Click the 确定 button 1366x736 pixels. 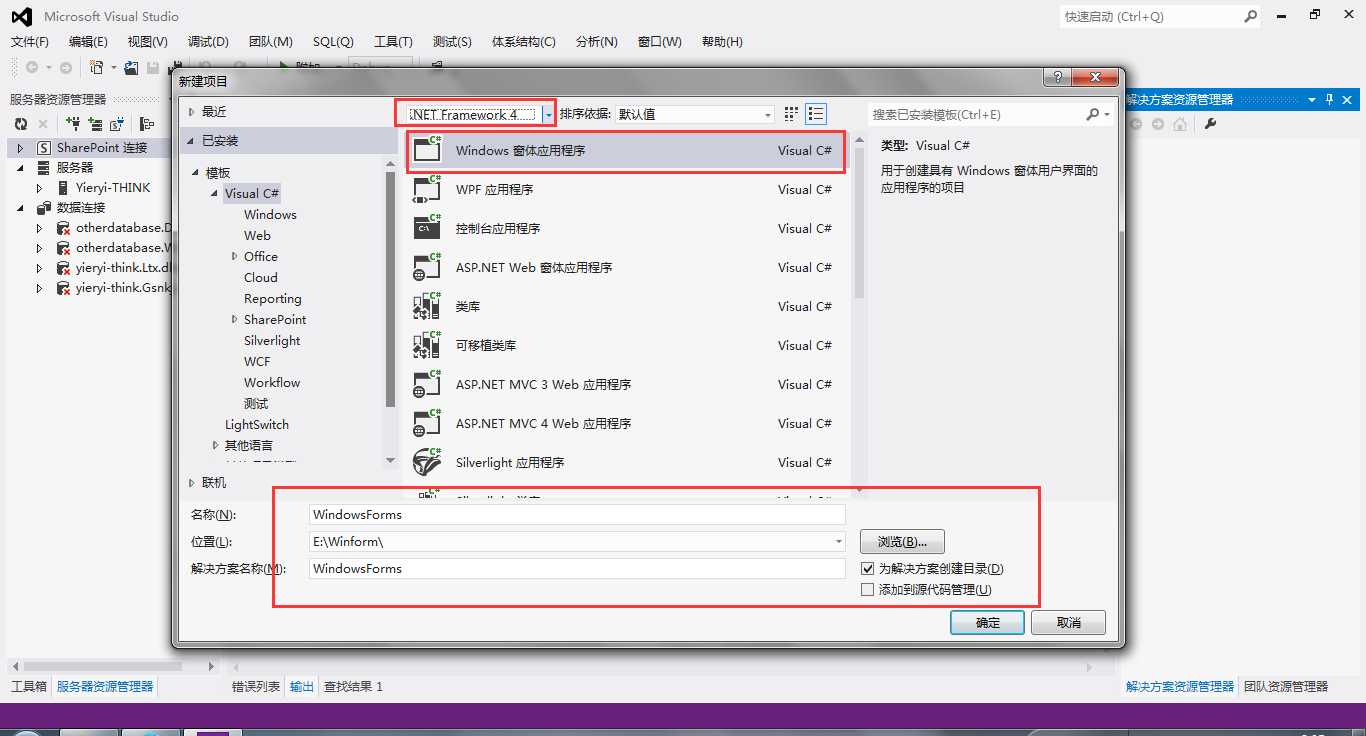tap(987, 622)
